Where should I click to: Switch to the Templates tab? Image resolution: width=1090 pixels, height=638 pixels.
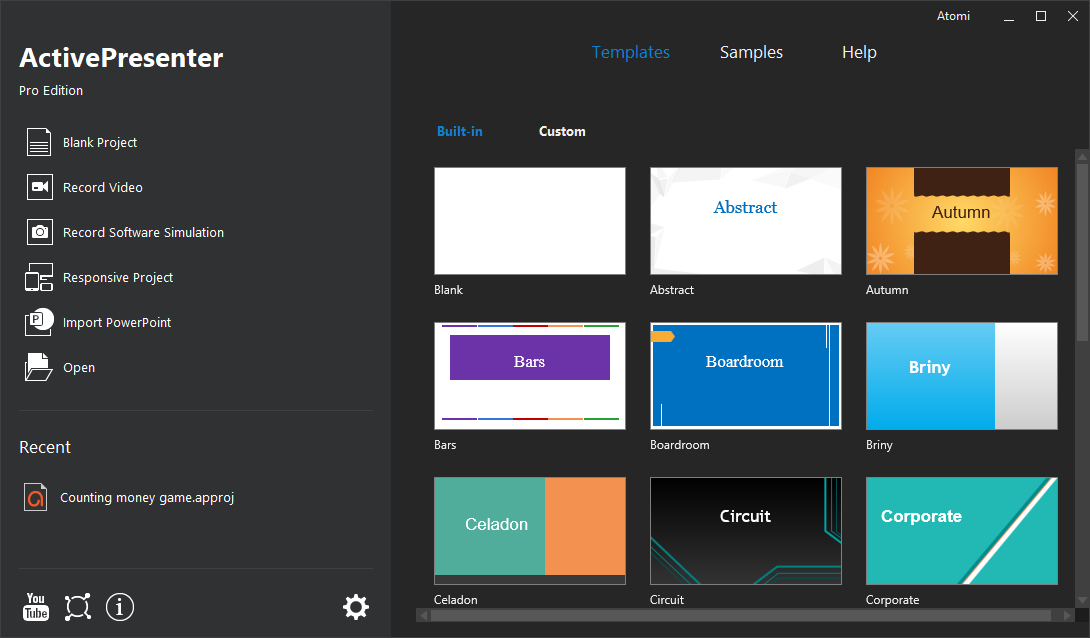(x=631, y=52)
